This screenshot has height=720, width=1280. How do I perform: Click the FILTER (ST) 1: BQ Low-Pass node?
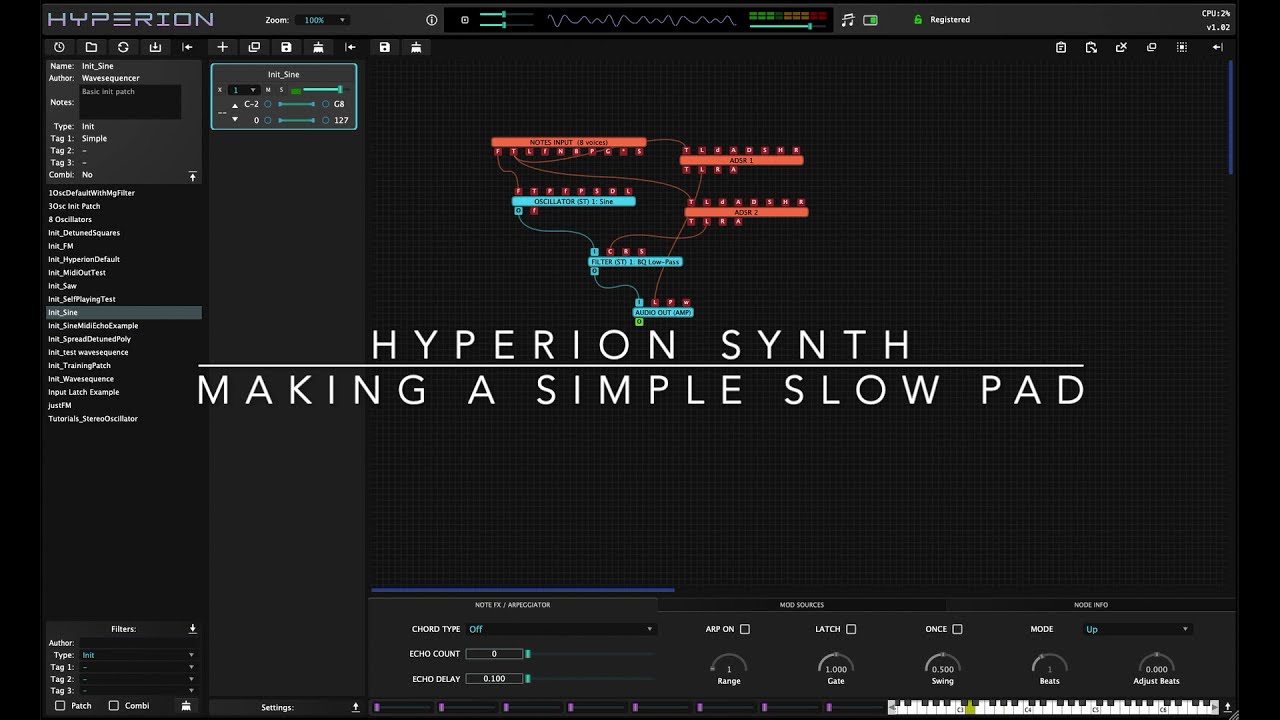pos(635,262)
